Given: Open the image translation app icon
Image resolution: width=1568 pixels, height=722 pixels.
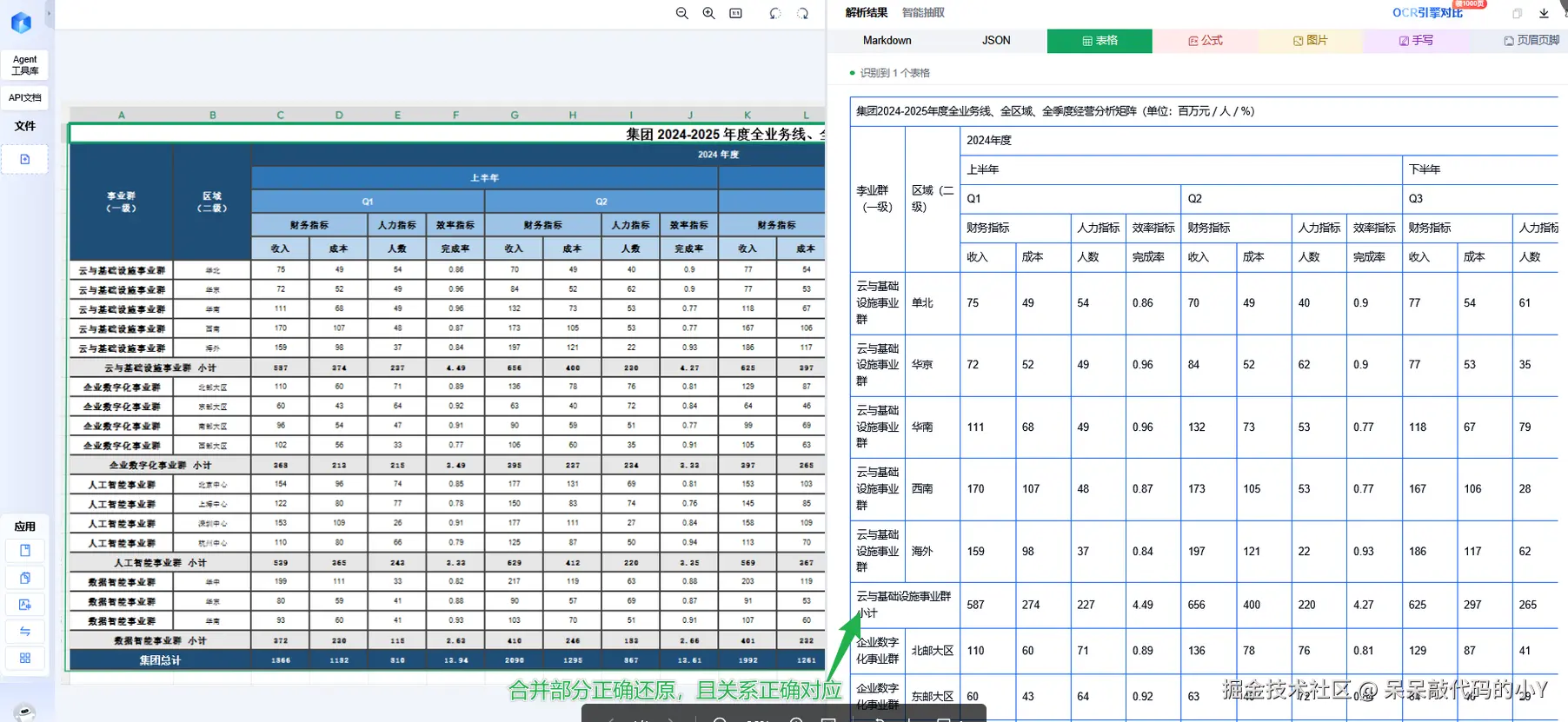Looking at the screenshot, I should (x=24, y=605).
